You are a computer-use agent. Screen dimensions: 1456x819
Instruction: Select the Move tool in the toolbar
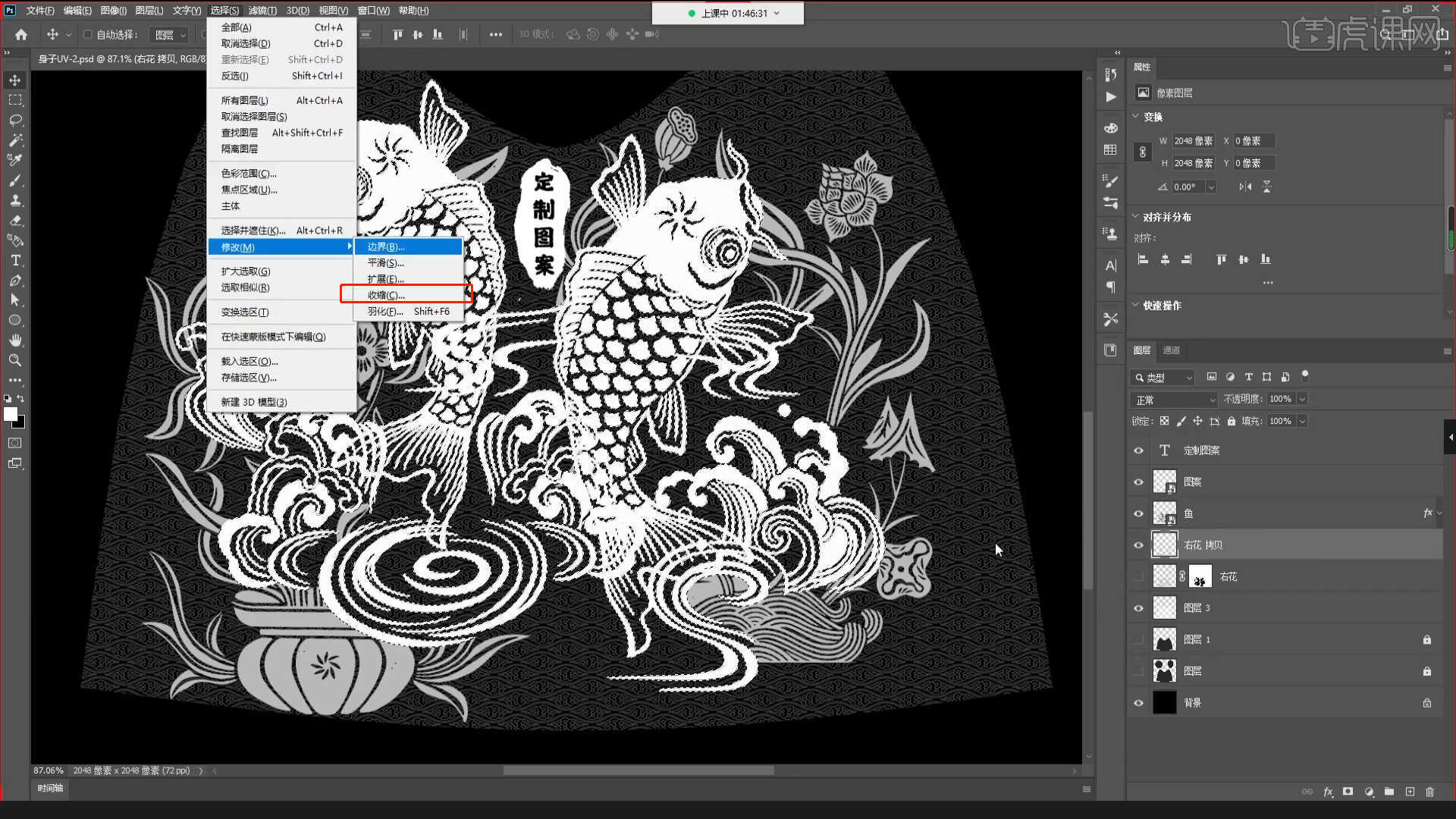coord(15,80)
